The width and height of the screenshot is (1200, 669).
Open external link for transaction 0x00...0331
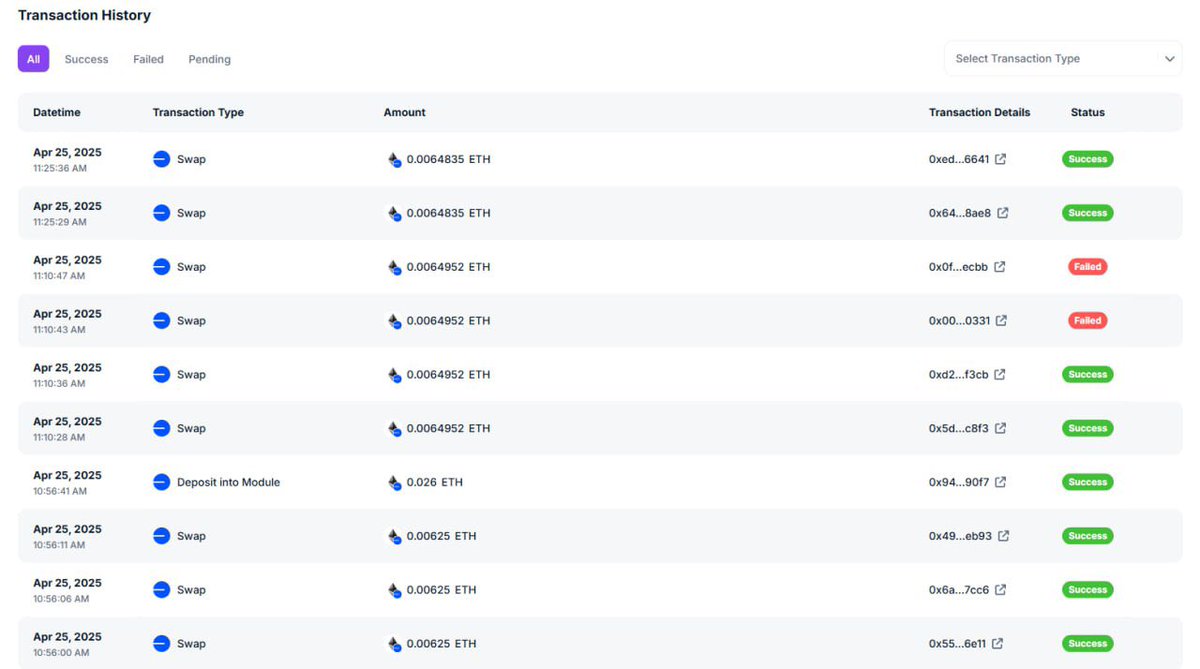1001,321
